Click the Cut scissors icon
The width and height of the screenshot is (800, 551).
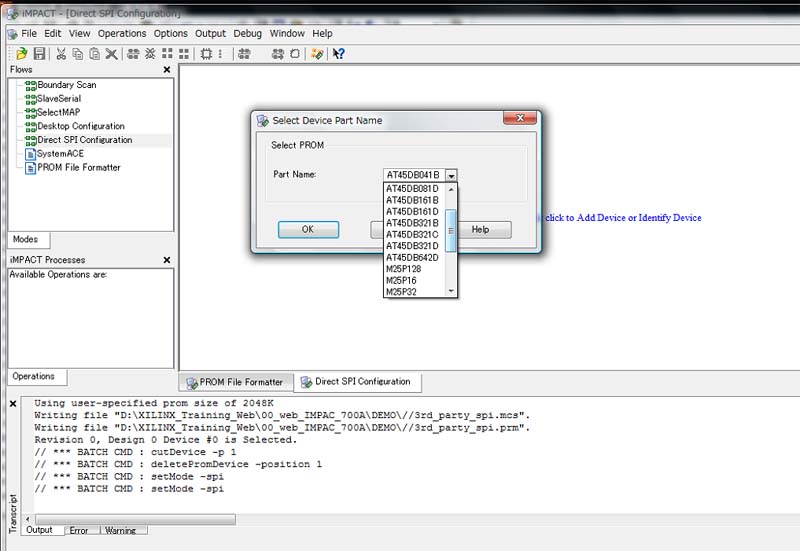click(61, 54)
